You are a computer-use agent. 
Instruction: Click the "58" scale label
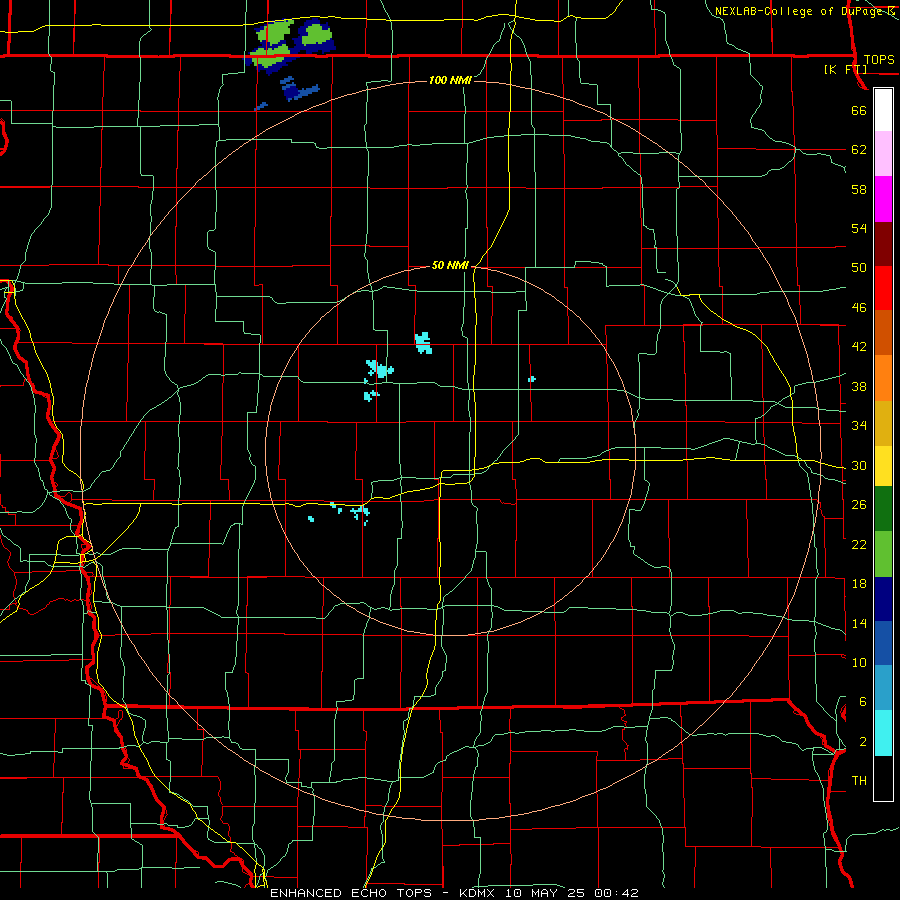(x=859, y=189)
